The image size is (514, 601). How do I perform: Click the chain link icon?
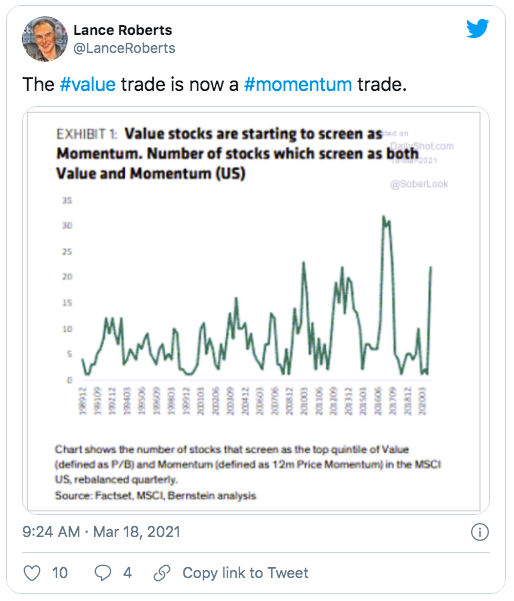162,573
